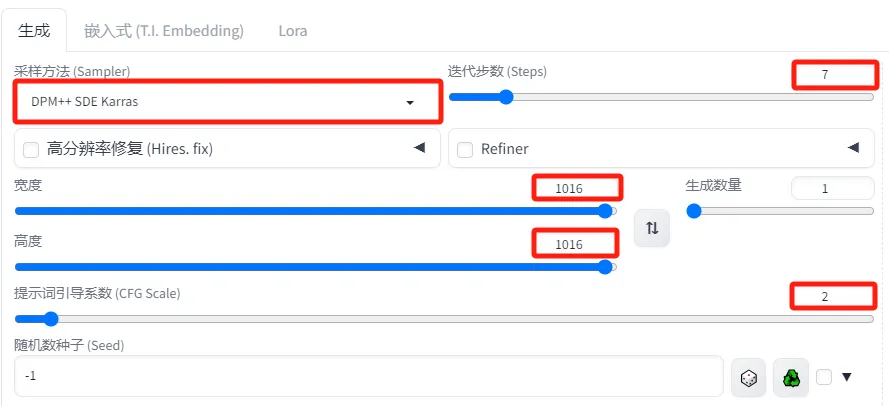
Task: Enable the Hires. fix checkbox
Action: click(31, 150)
